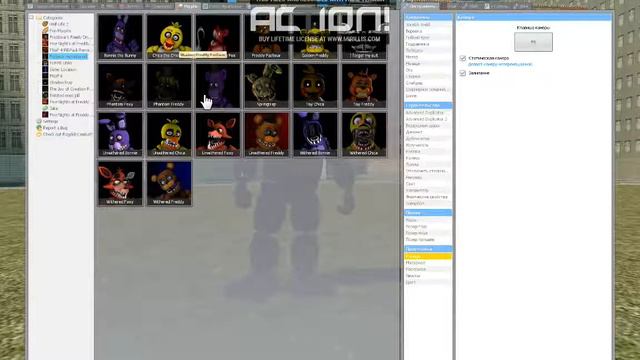Spawn the Withered Freddy model

(169, 183)
